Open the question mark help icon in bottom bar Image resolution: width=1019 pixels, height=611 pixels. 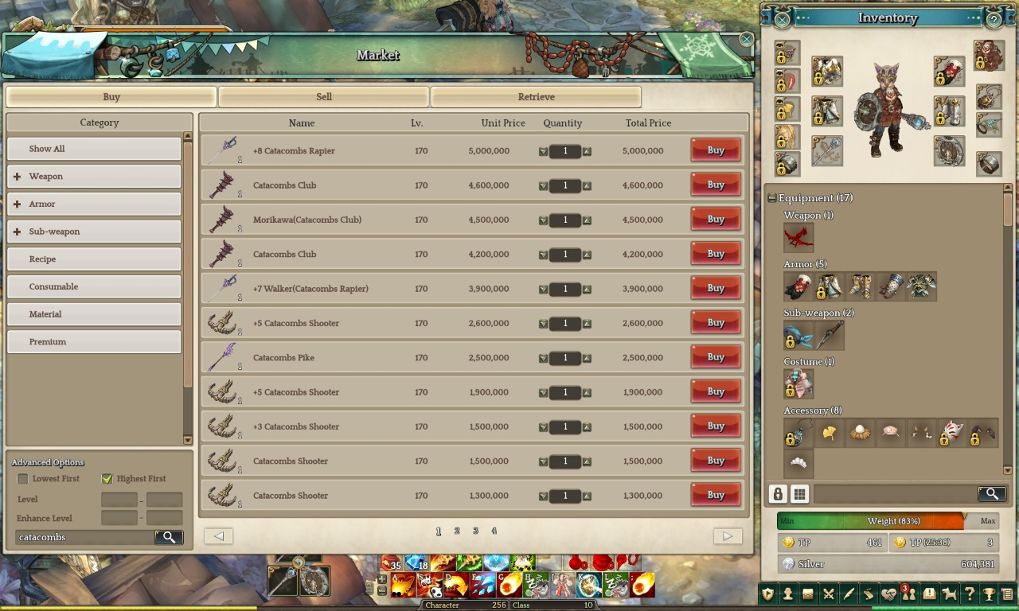(969, 593)
